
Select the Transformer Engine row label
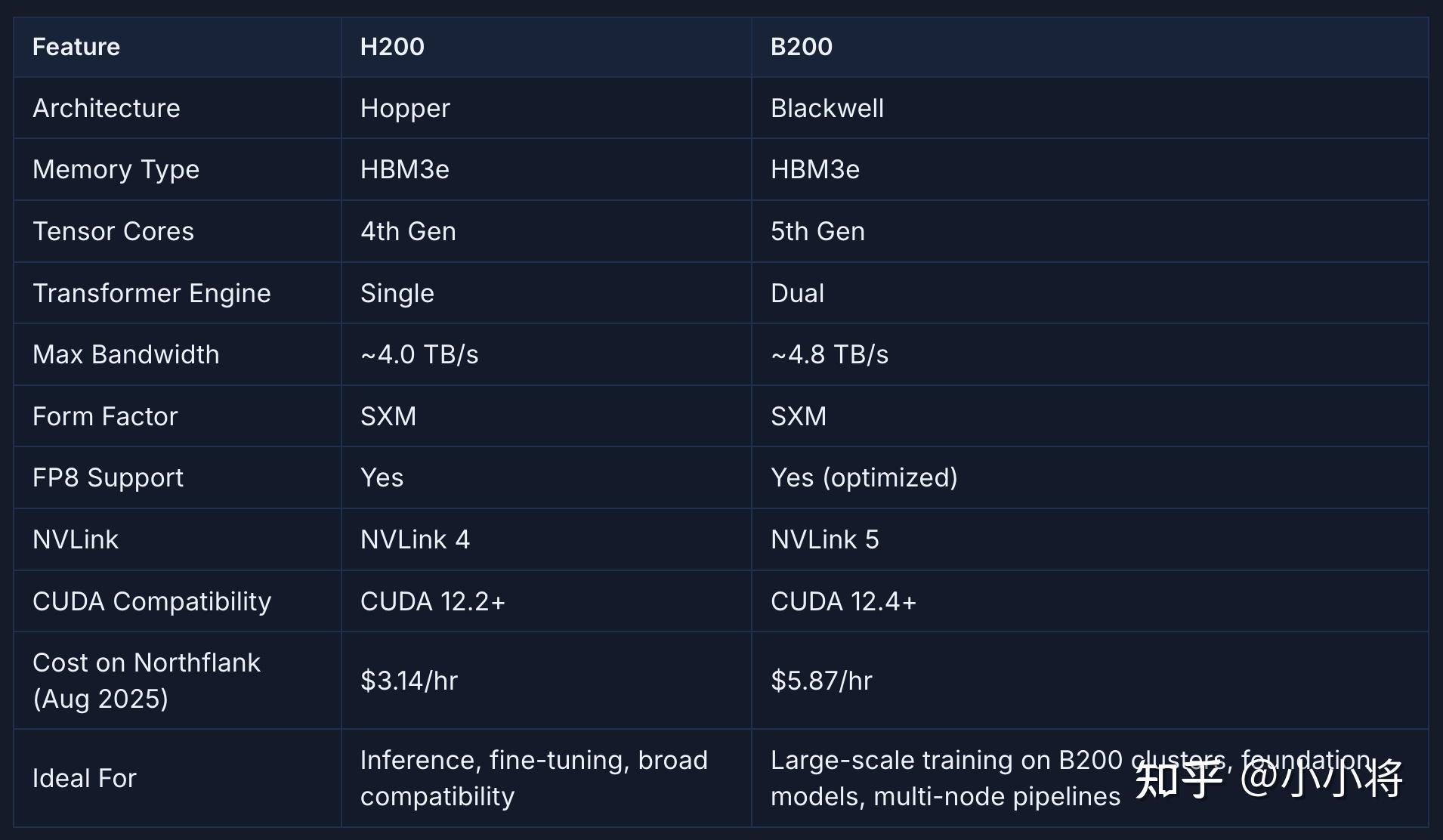click(x=151, y=293)
